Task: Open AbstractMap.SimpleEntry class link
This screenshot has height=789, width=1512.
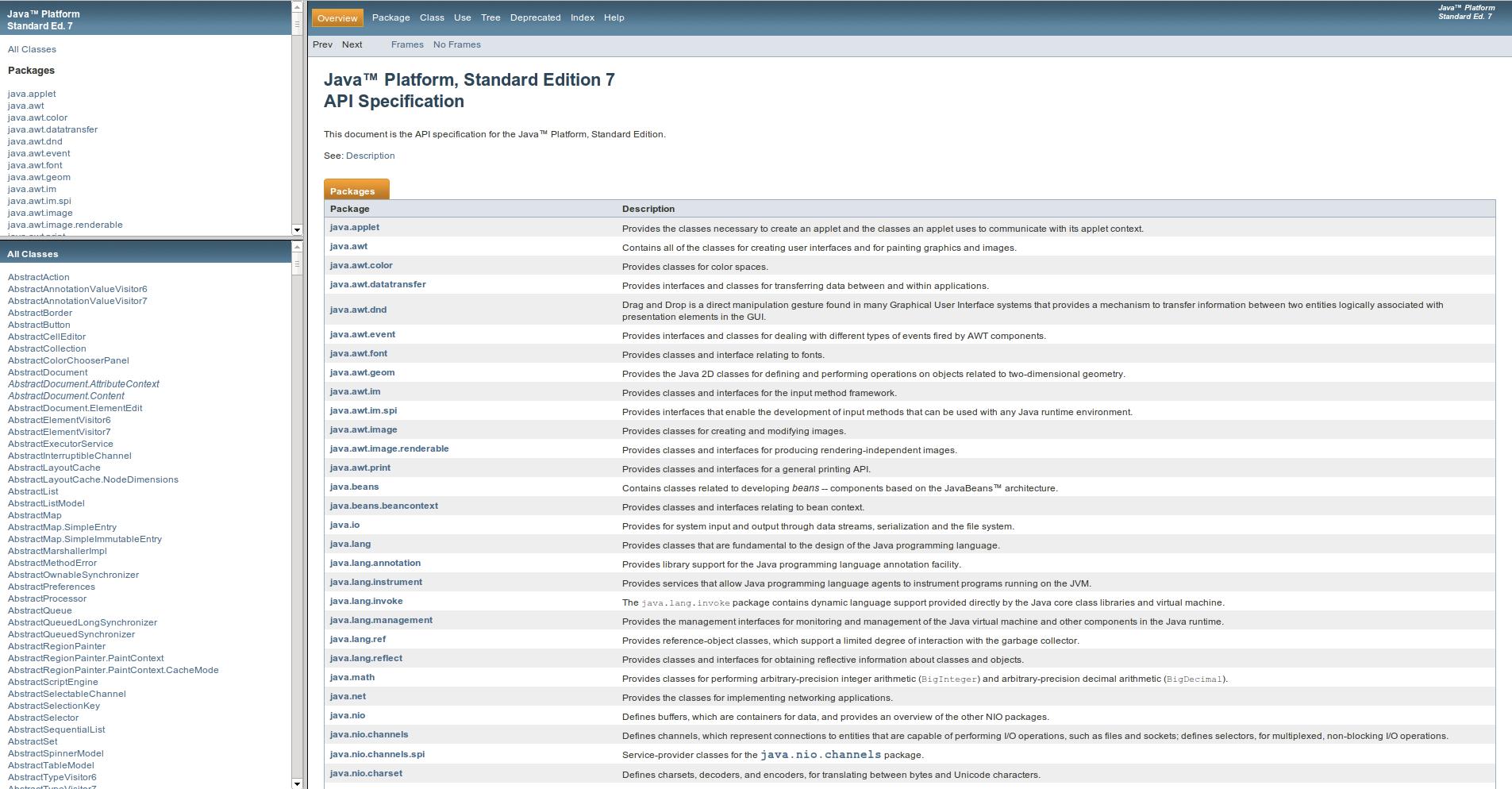Action: point(62,527)
